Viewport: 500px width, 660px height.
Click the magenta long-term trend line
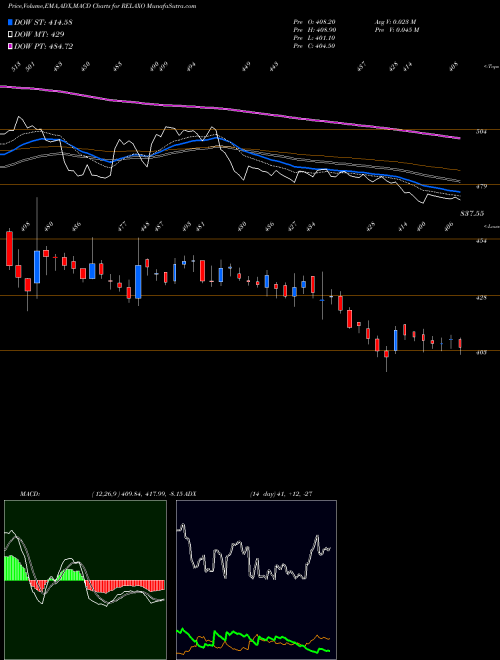[x=230, y=110]
